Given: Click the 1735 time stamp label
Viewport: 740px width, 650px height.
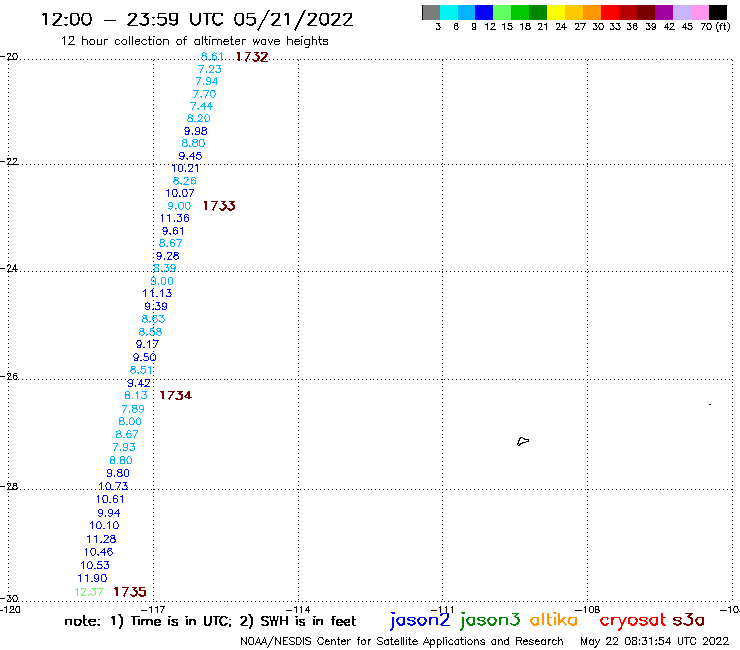Looking at the screenshot, I should tap(130, 592).
